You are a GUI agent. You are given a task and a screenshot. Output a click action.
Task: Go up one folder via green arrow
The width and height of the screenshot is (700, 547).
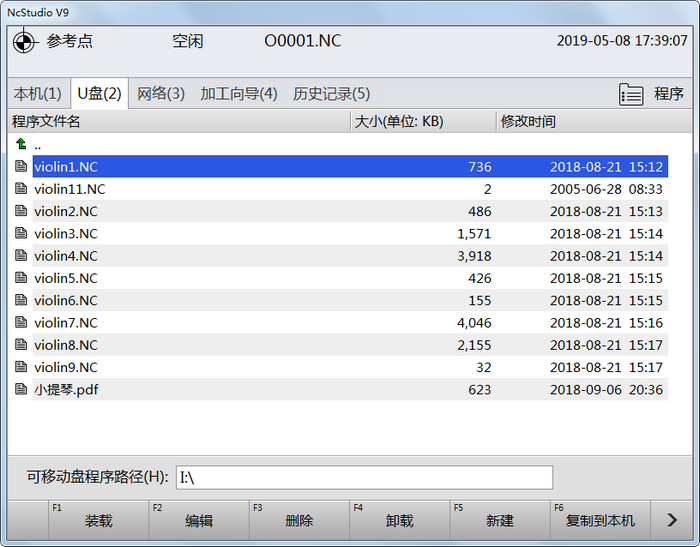21,144
